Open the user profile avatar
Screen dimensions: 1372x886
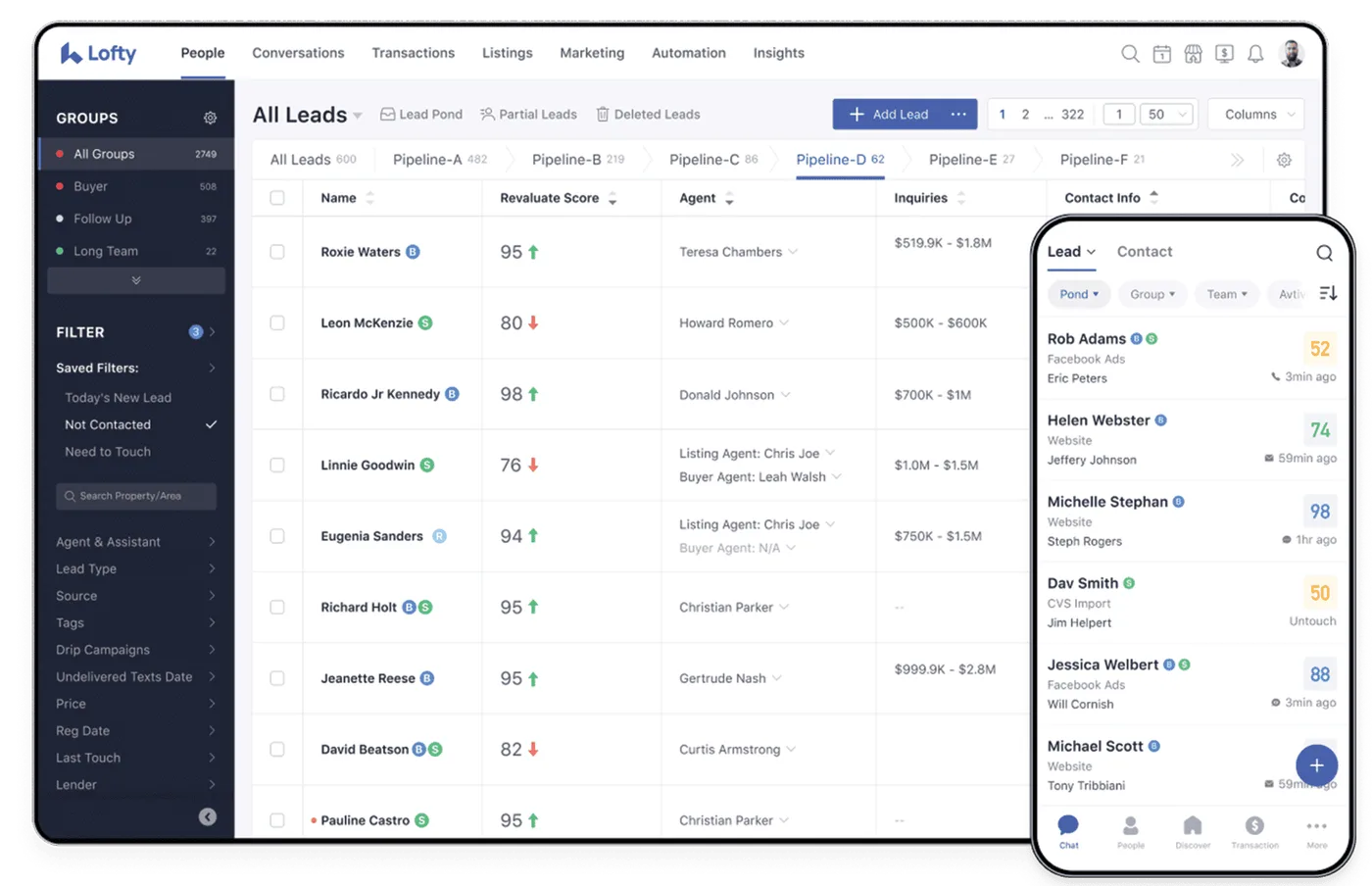coord(1292,53)
